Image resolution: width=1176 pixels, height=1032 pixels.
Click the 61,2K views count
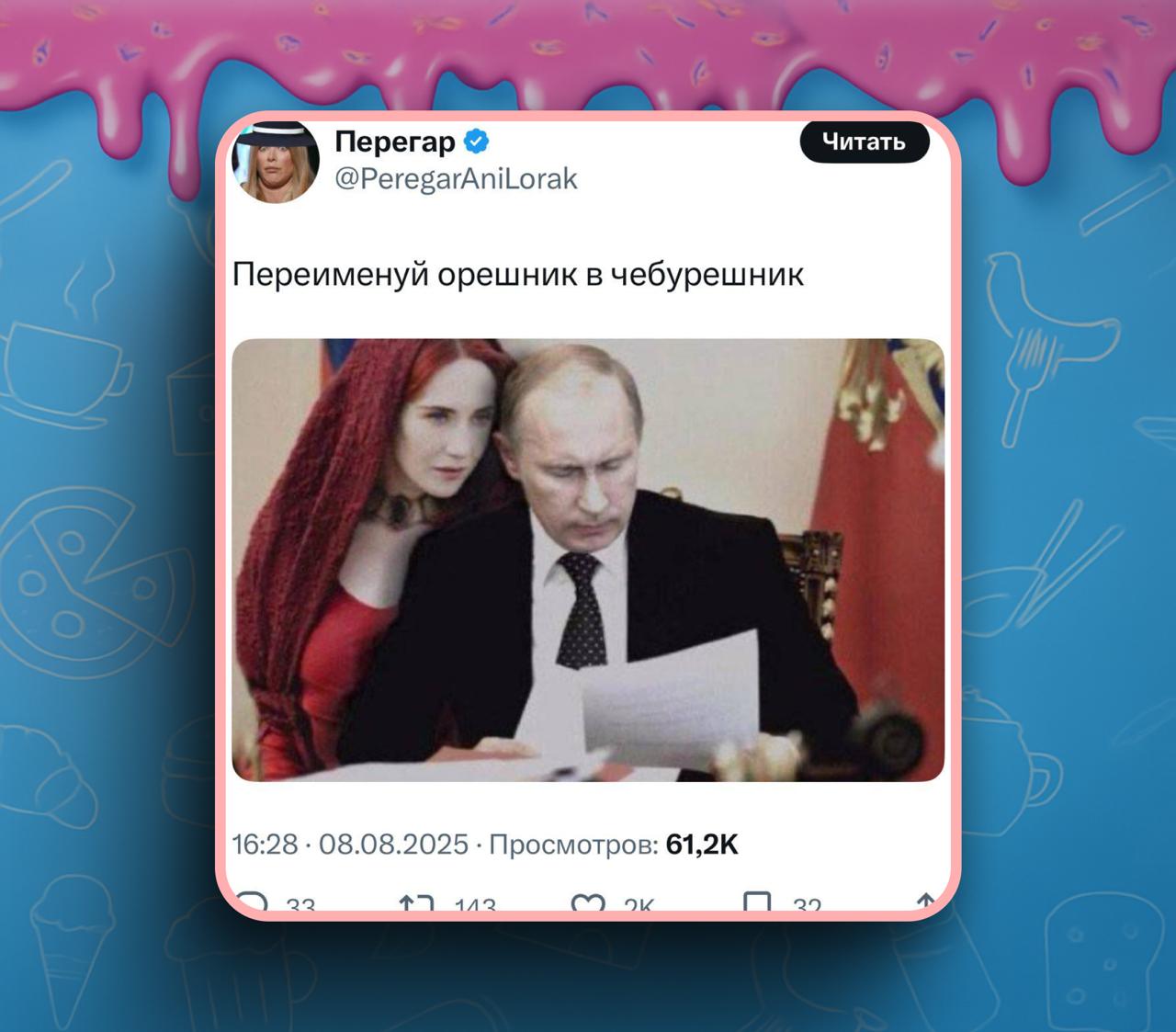click(702, 844)
